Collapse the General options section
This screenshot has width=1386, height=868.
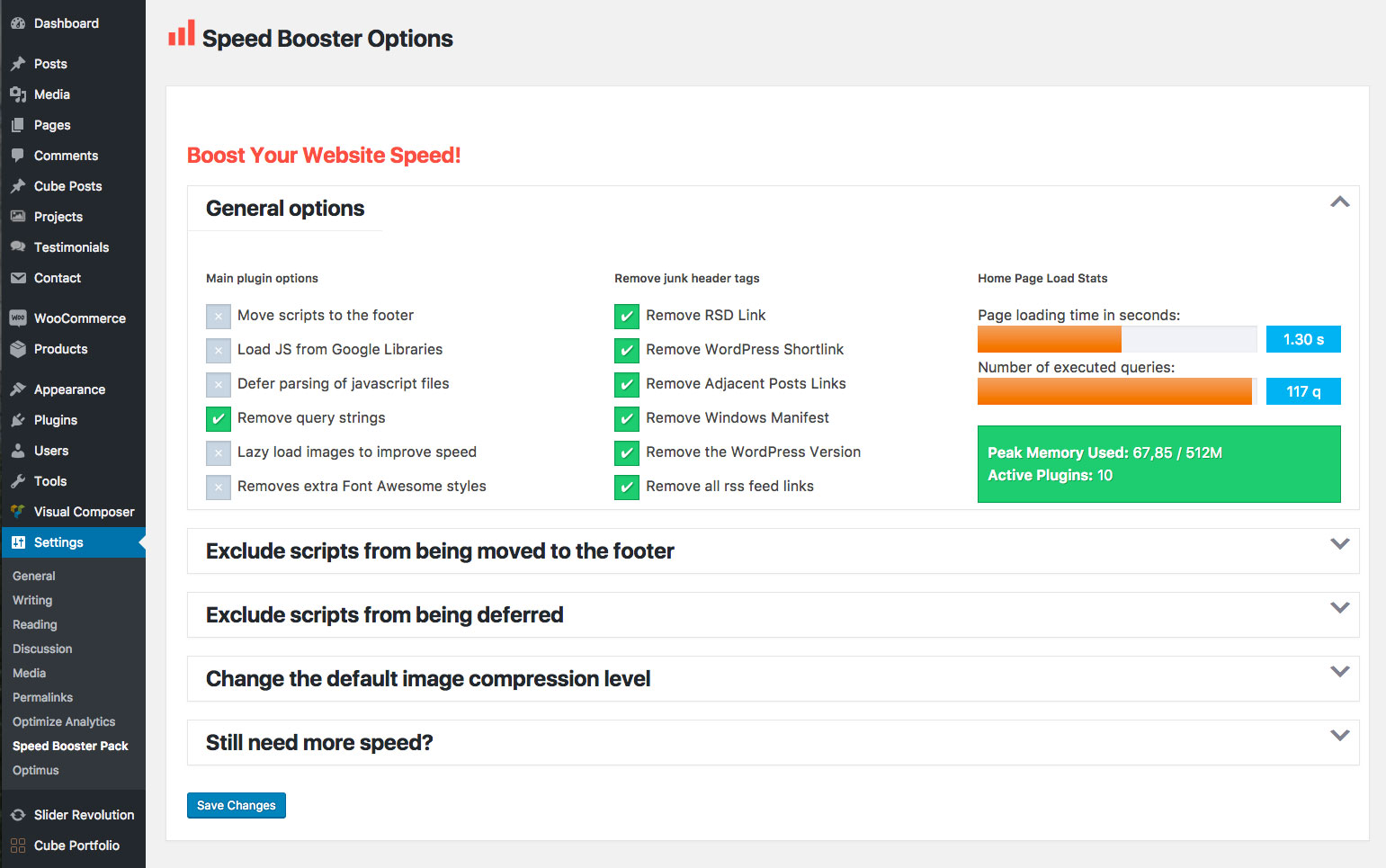[x=1339, y=202]
